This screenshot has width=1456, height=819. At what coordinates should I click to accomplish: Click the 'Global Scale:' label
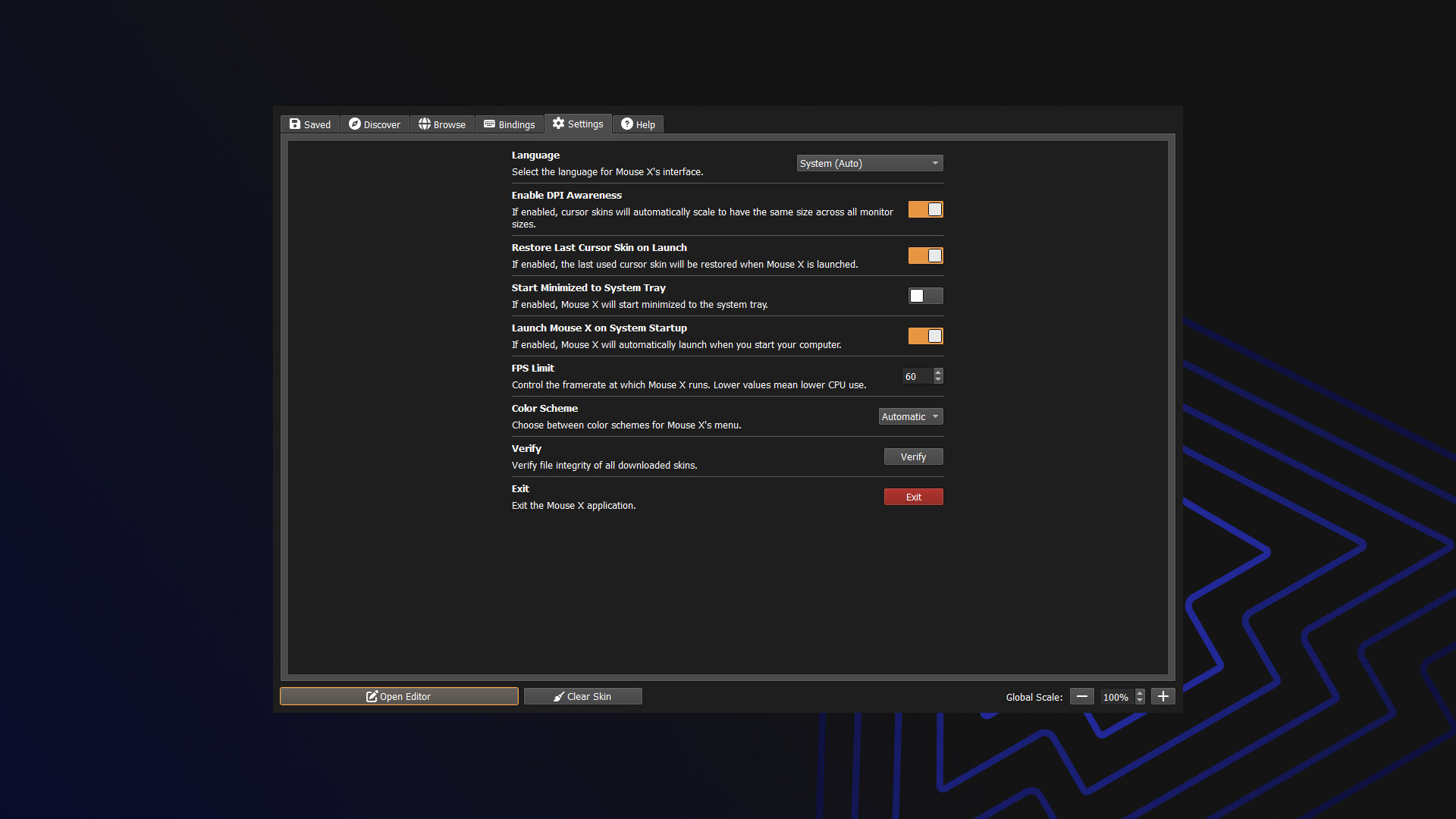click(x=1034, y=697)
